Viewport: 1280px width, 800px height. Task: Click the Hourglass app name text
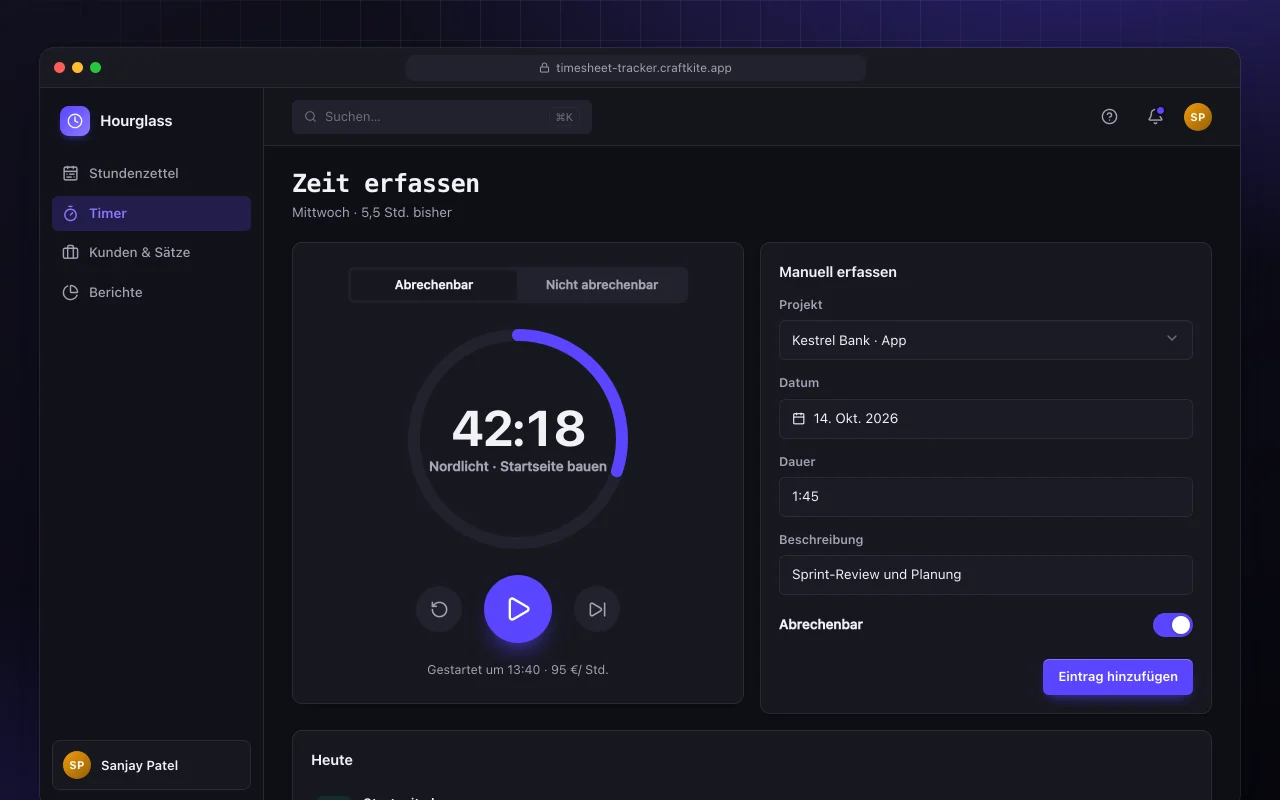point(136,121)
